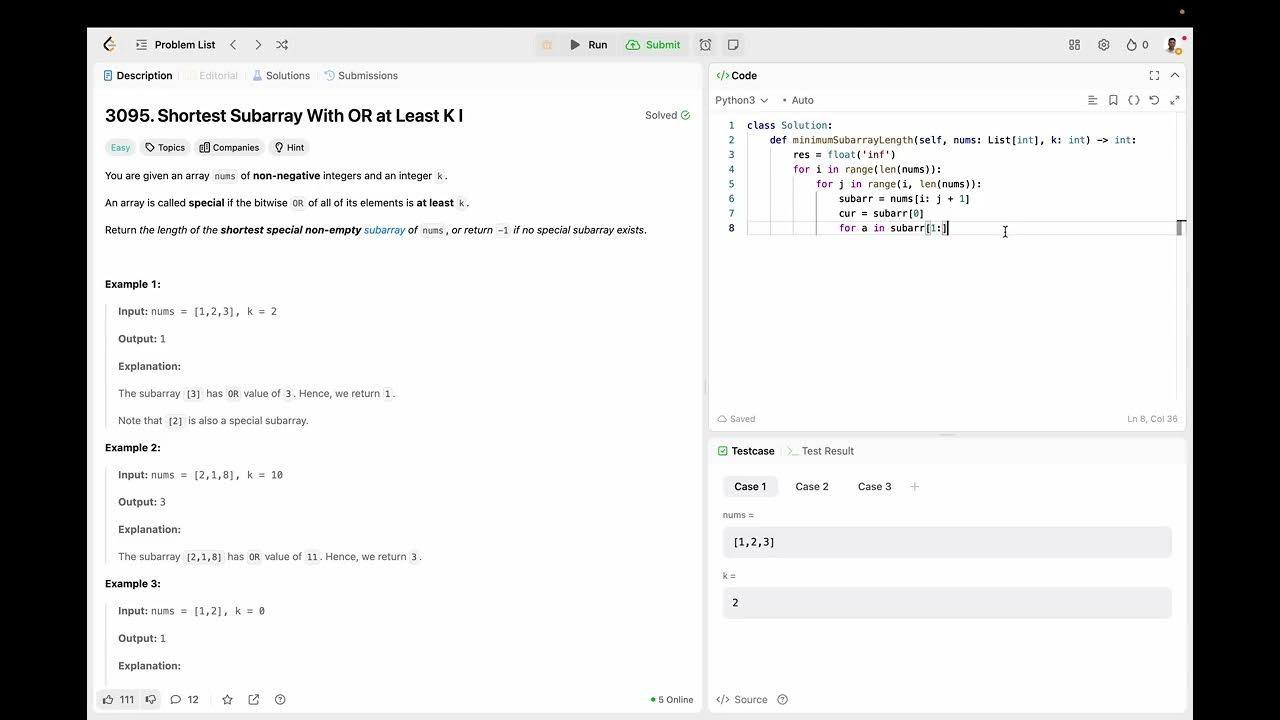Screen dimensions: 1280x720
Task: Open the layout grid icon
Action: coord(1074,45)
